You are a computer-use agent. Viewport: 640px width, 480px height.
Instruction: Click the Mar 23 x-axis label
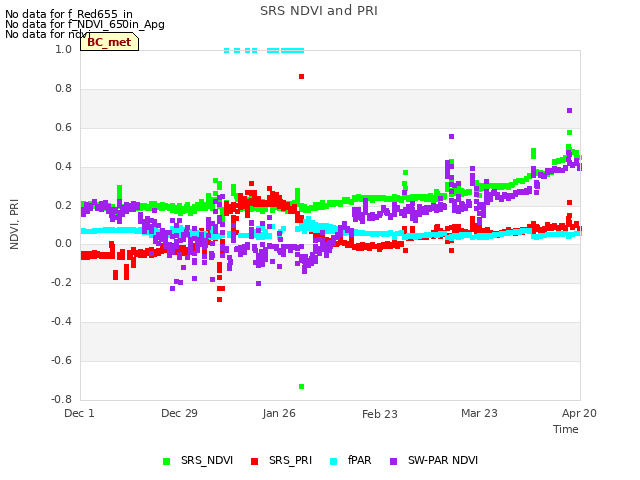point(479,413)
